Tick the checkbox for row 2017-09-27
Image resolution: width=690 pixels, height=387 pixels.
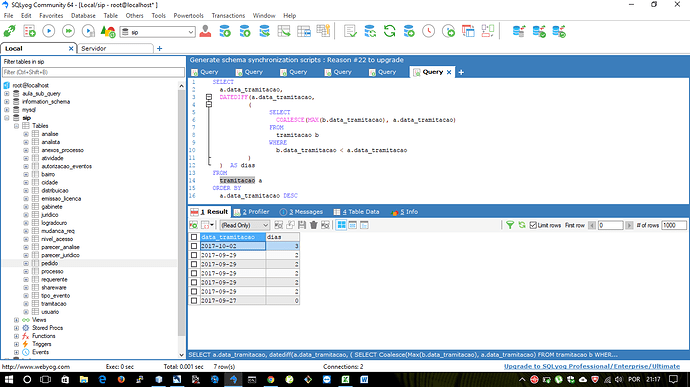194,301
